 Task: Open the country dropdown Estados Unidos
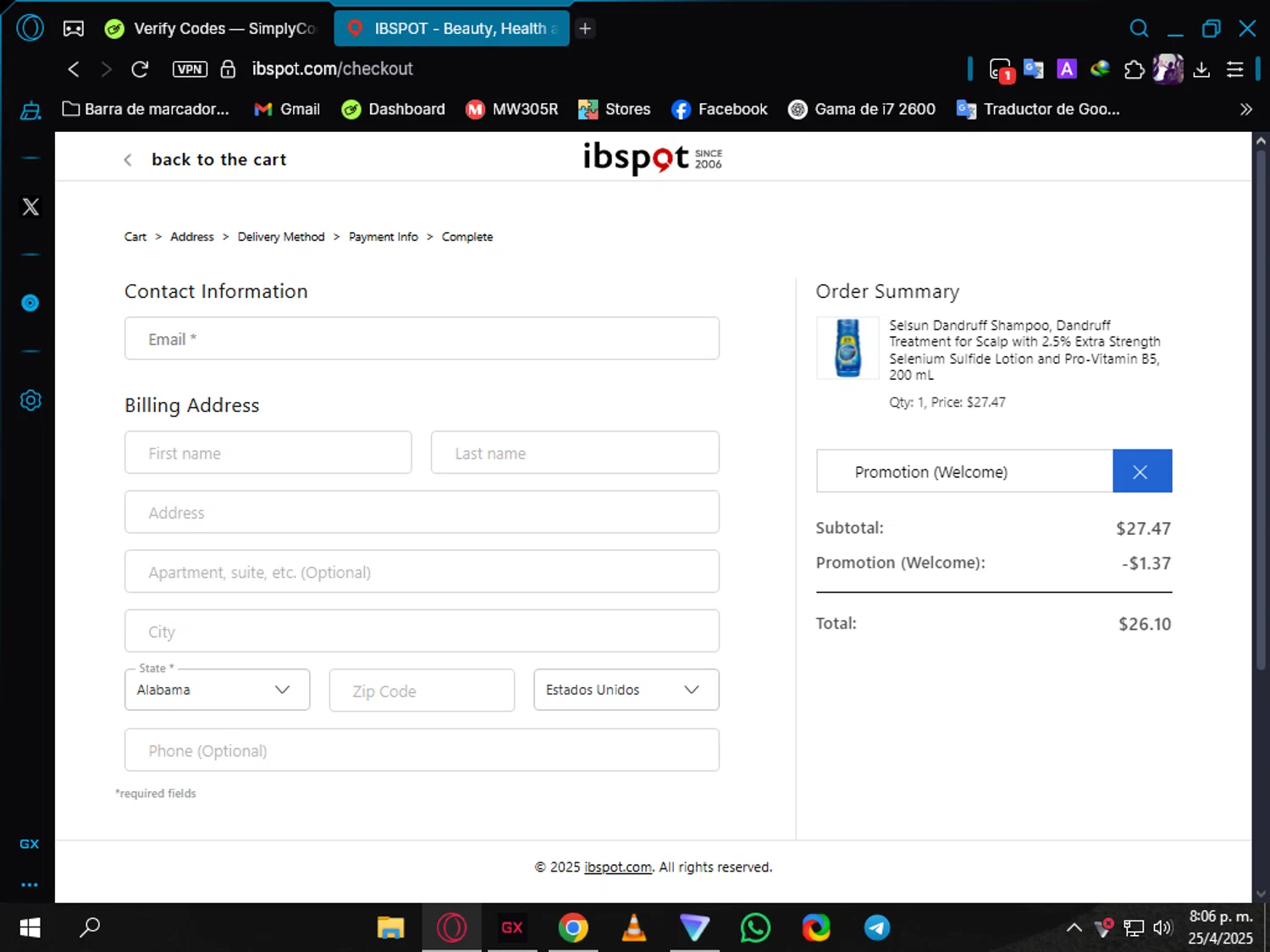pos(627,690)
